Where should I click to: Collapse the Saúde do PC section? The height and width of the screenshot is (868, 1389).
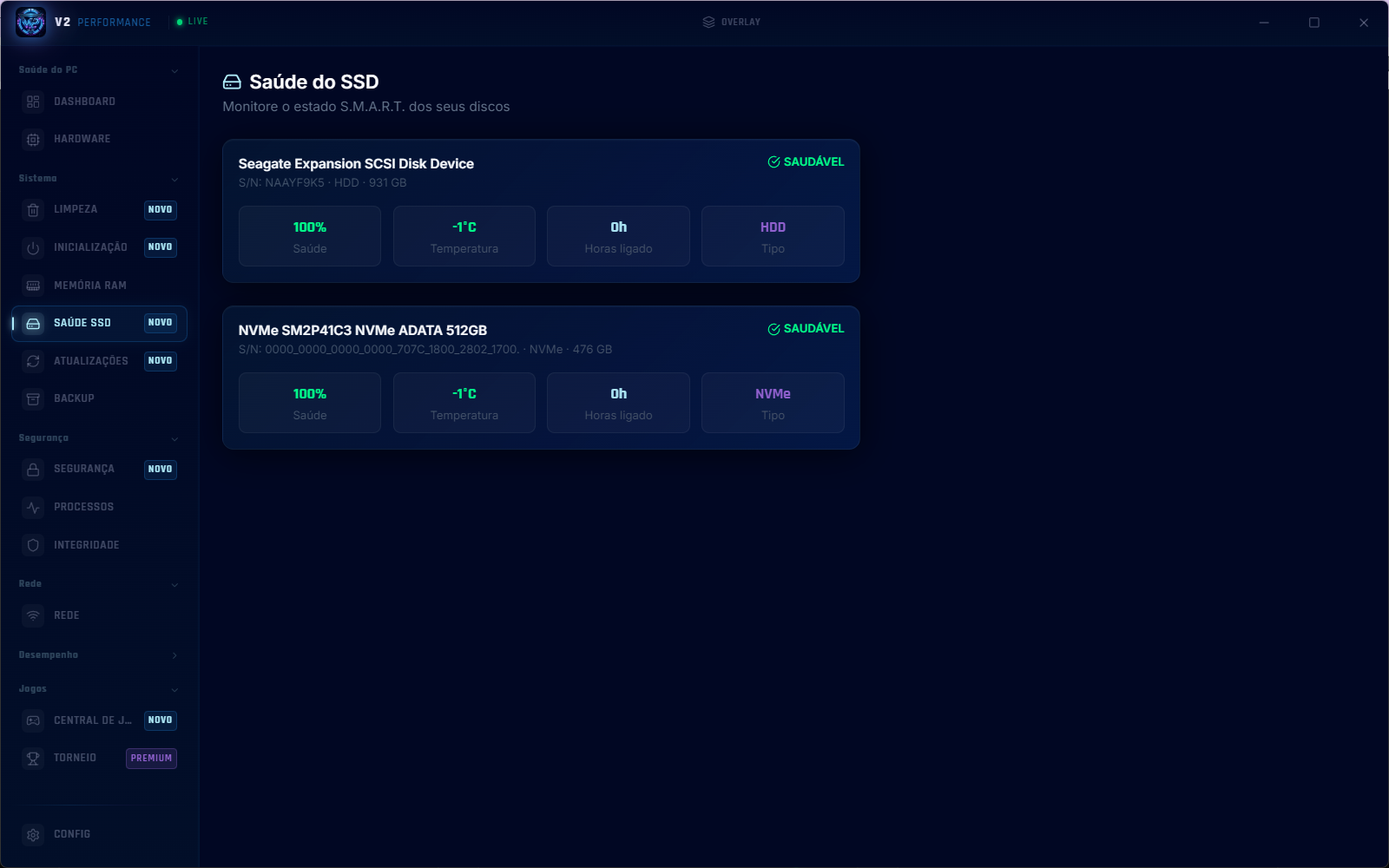(174, 70)
